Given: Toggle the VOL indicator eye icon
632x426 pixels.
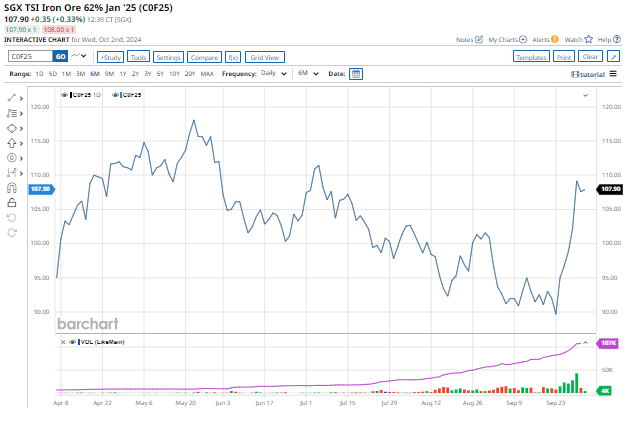Looking at the screenshot, I should coord(65,342).
